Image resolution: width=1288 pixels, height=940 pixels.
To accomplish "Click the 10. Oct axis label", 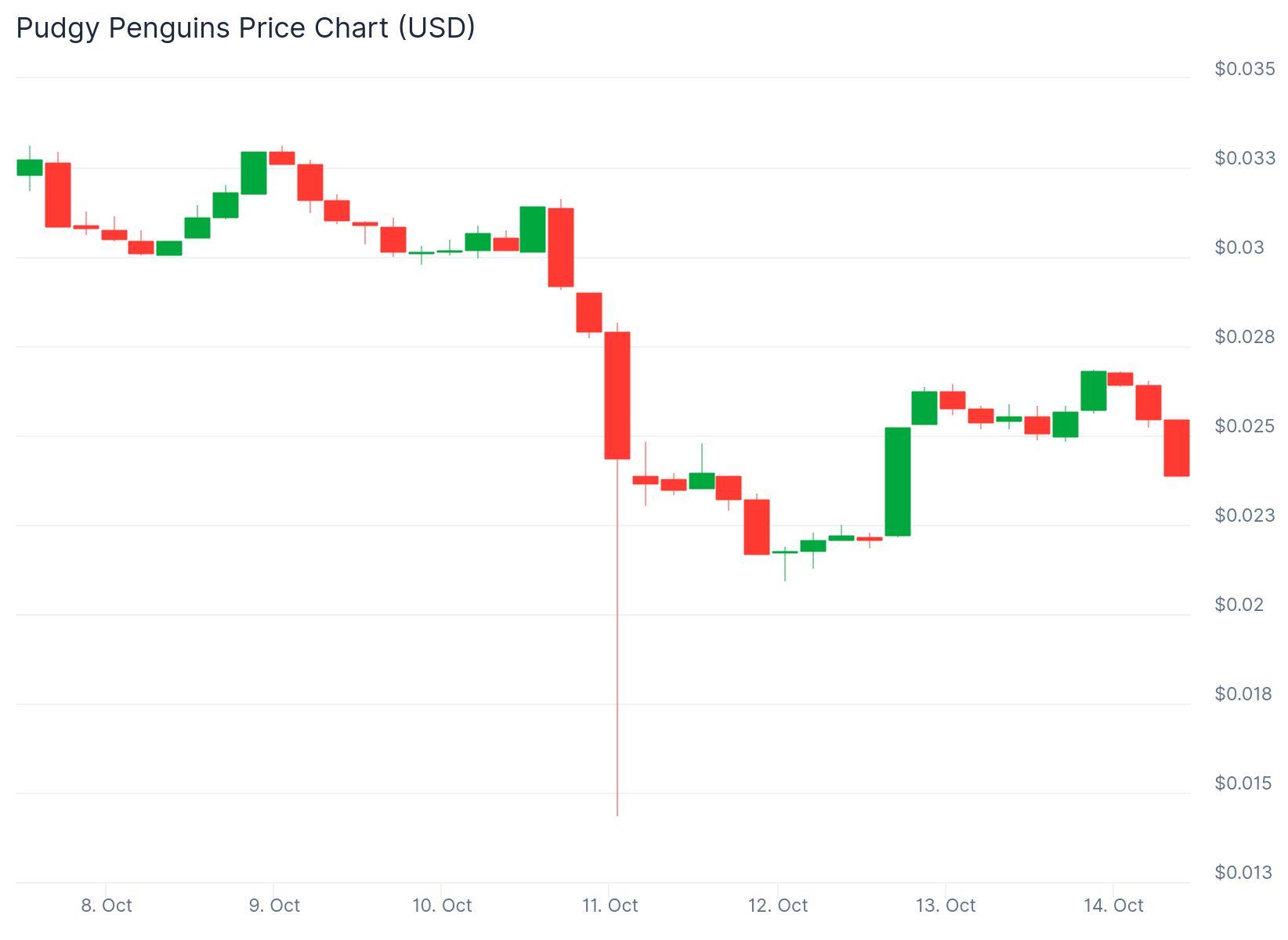I will coord(442,906).
